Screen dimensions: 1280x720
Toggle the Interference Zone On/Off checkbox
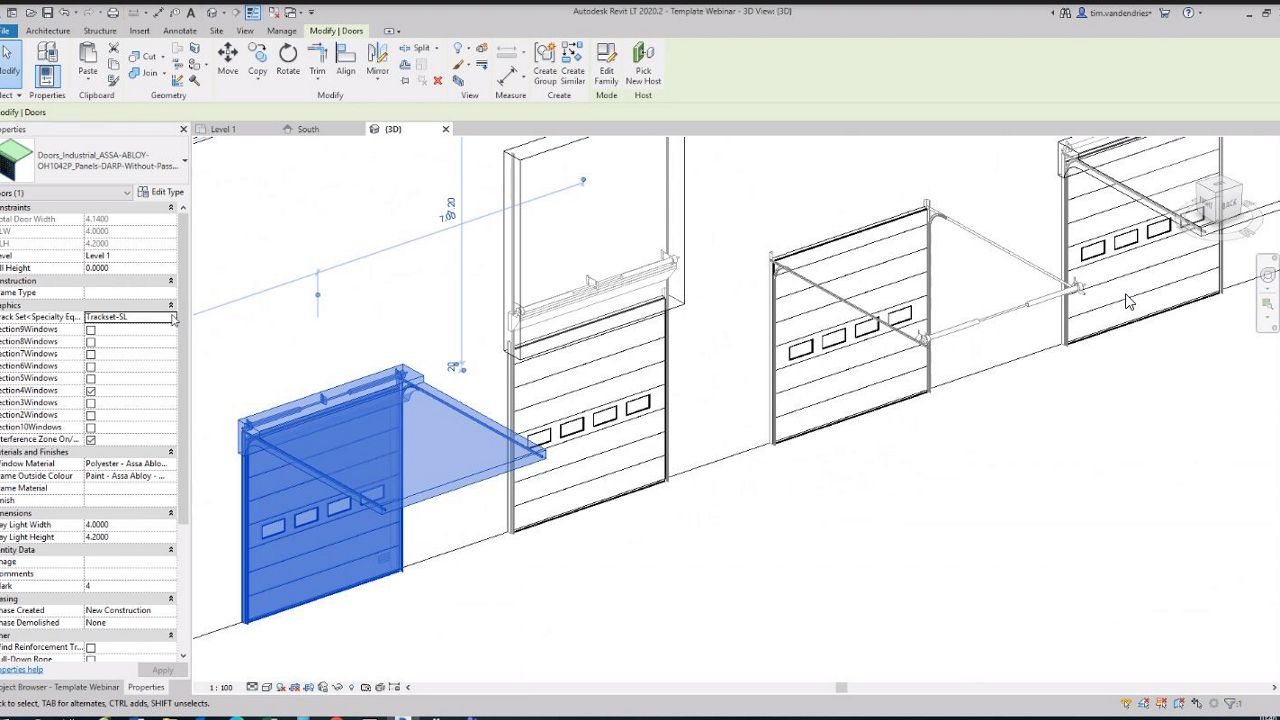91,440
